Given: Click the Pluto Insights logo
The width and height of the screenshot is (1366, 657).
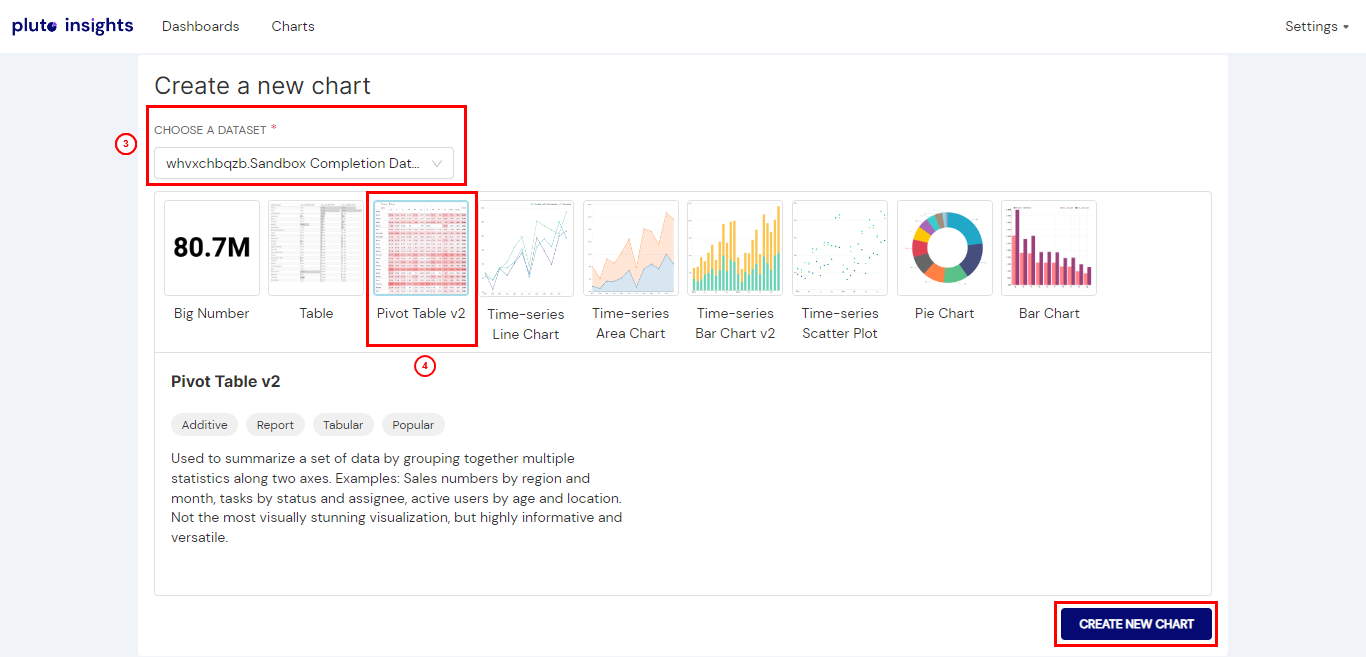Looking at the screenshot, I should 72,26.
